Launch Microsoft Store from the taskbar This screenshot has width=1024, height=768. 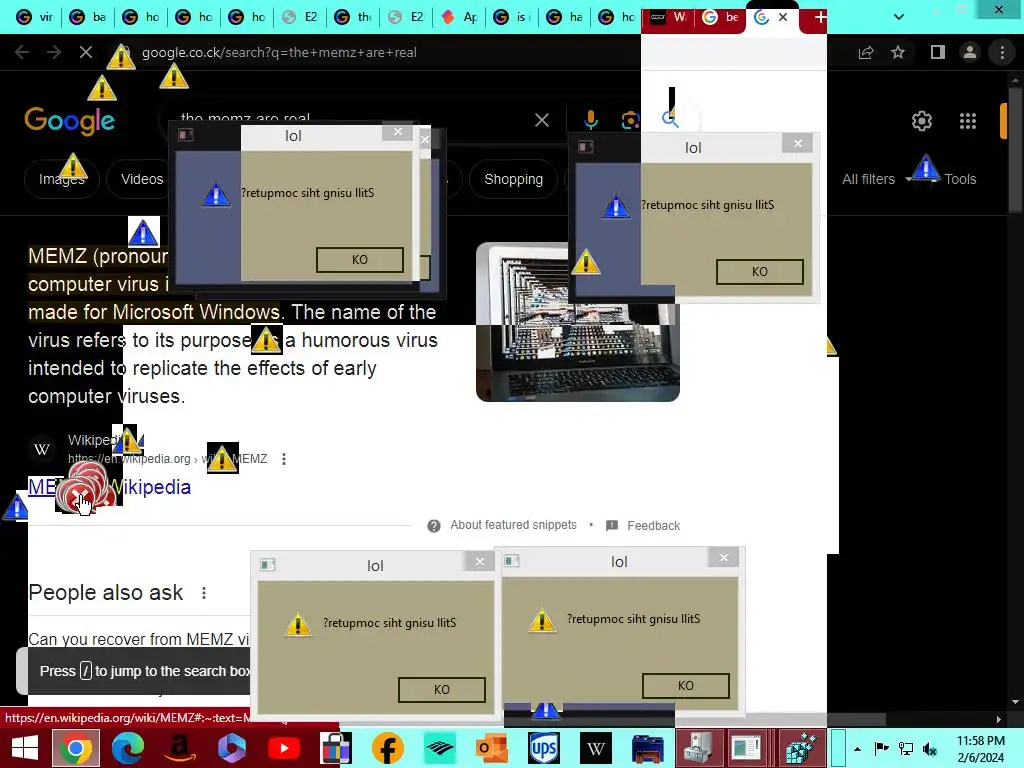point(336,748)
